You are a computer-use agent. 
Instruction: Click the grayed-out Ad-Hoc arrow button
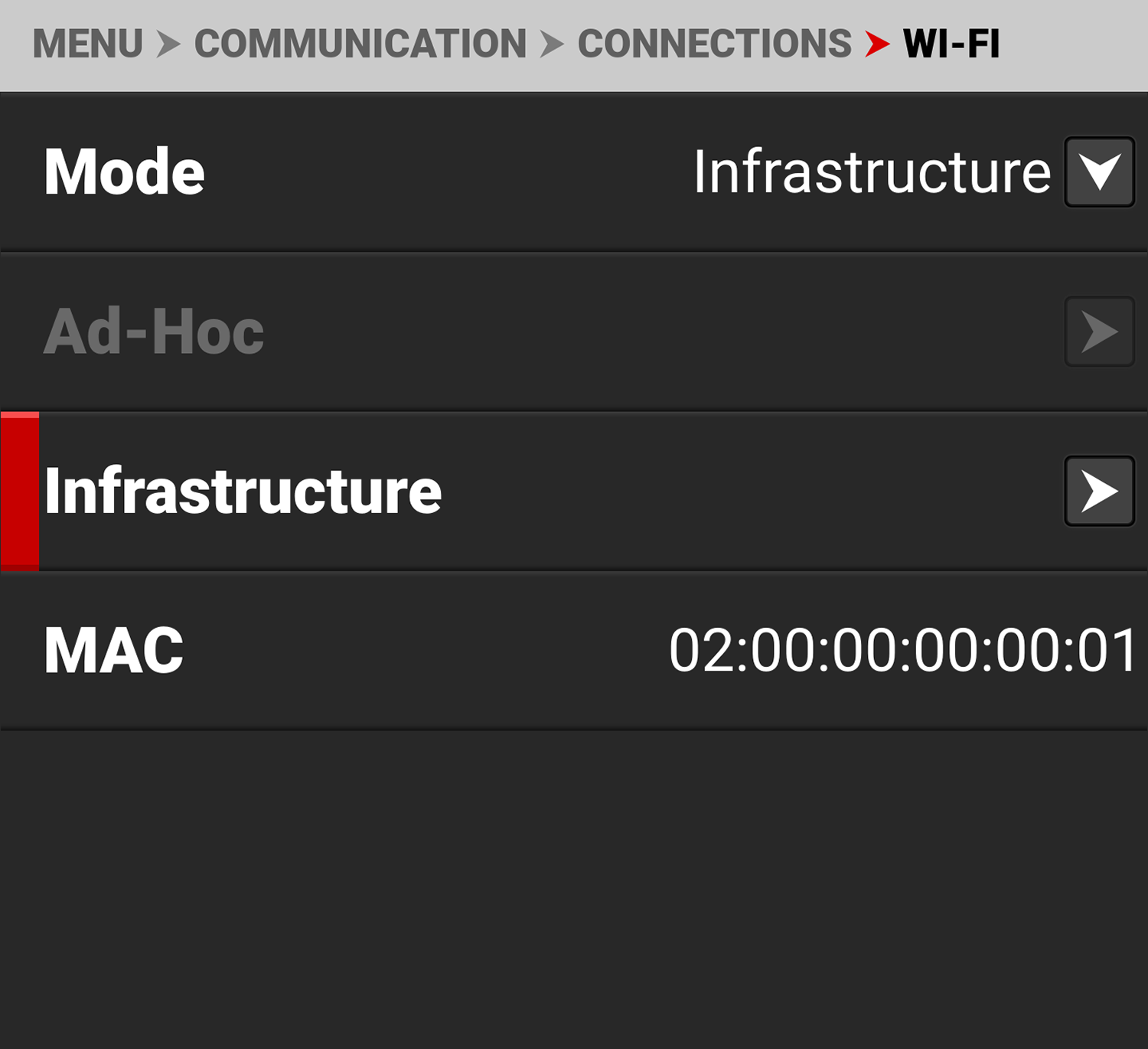pyautogui.click(x=1099, y=332)
